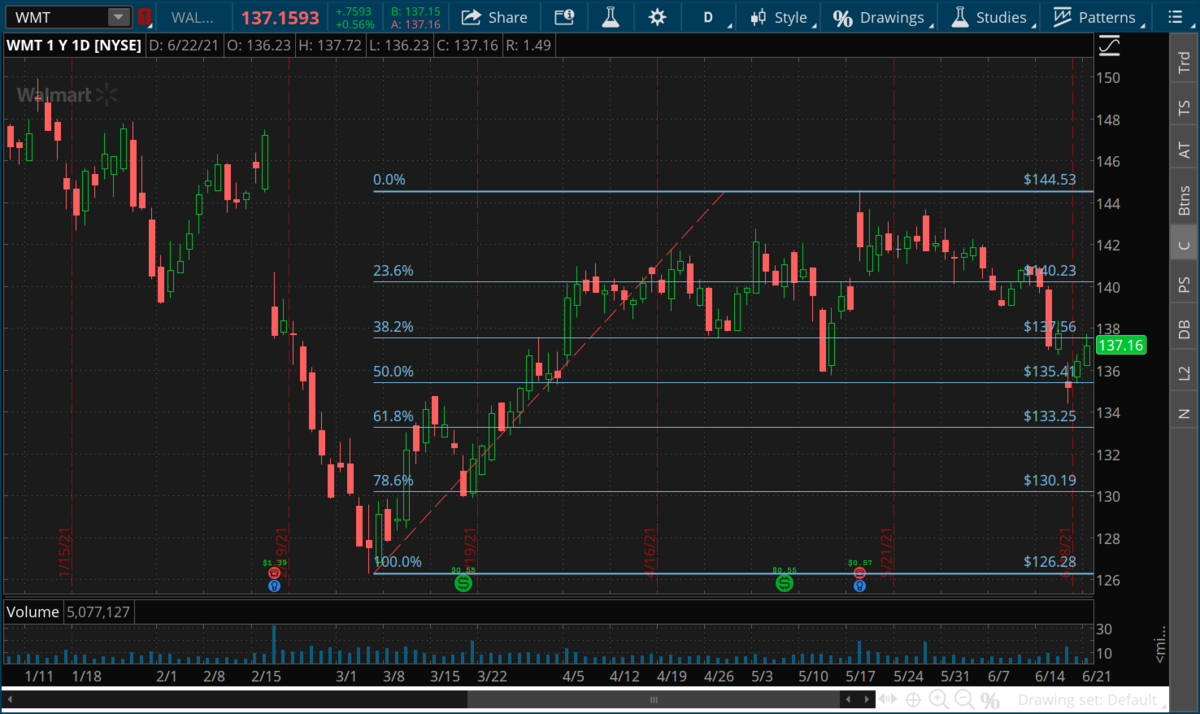The width and height of the screenshot is (1200, 714).
Task: Open the Studies menu
Action: coord(989,17)
